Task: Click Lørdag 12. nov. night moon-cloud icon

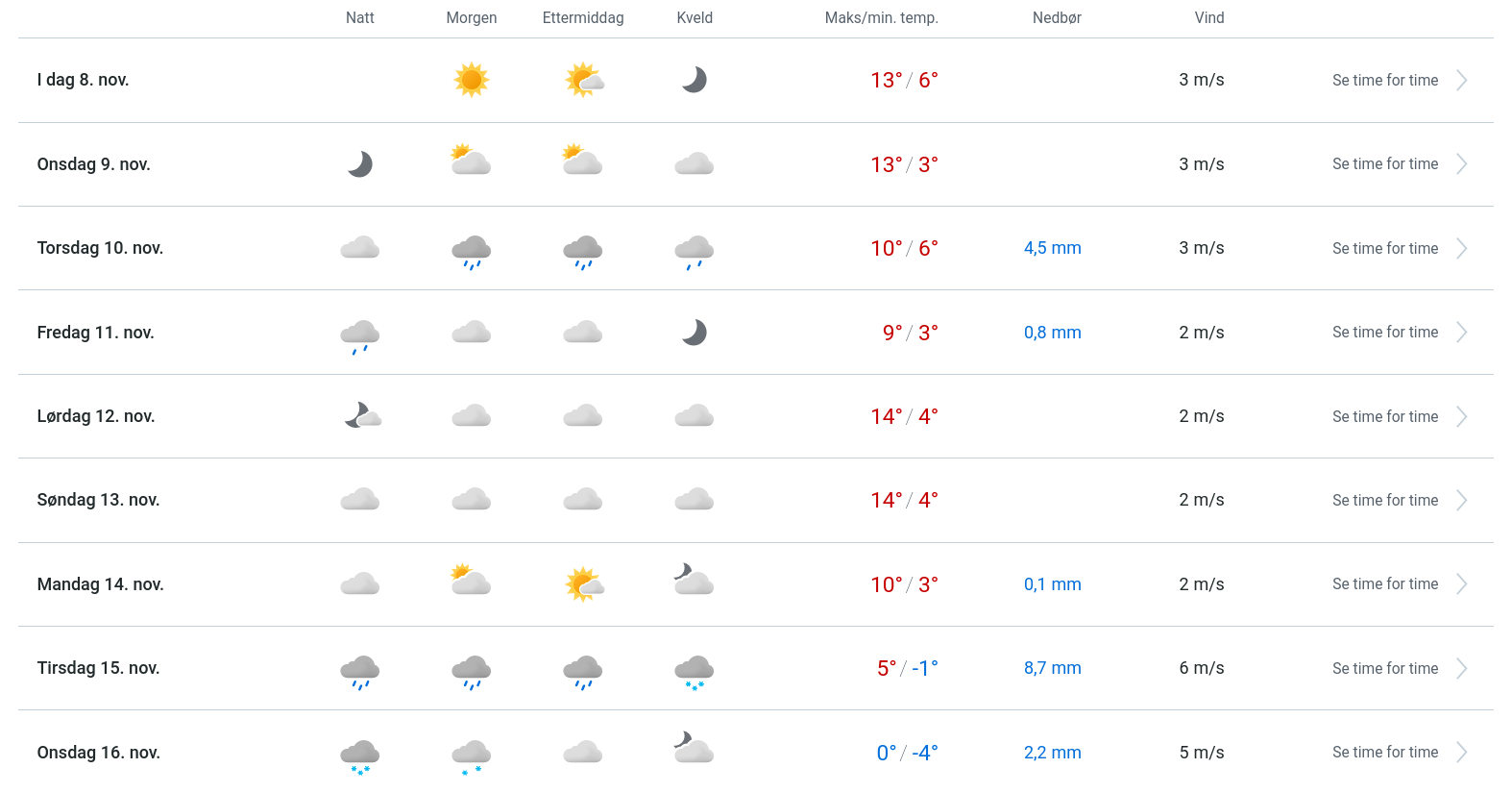Action: (362, 416)
